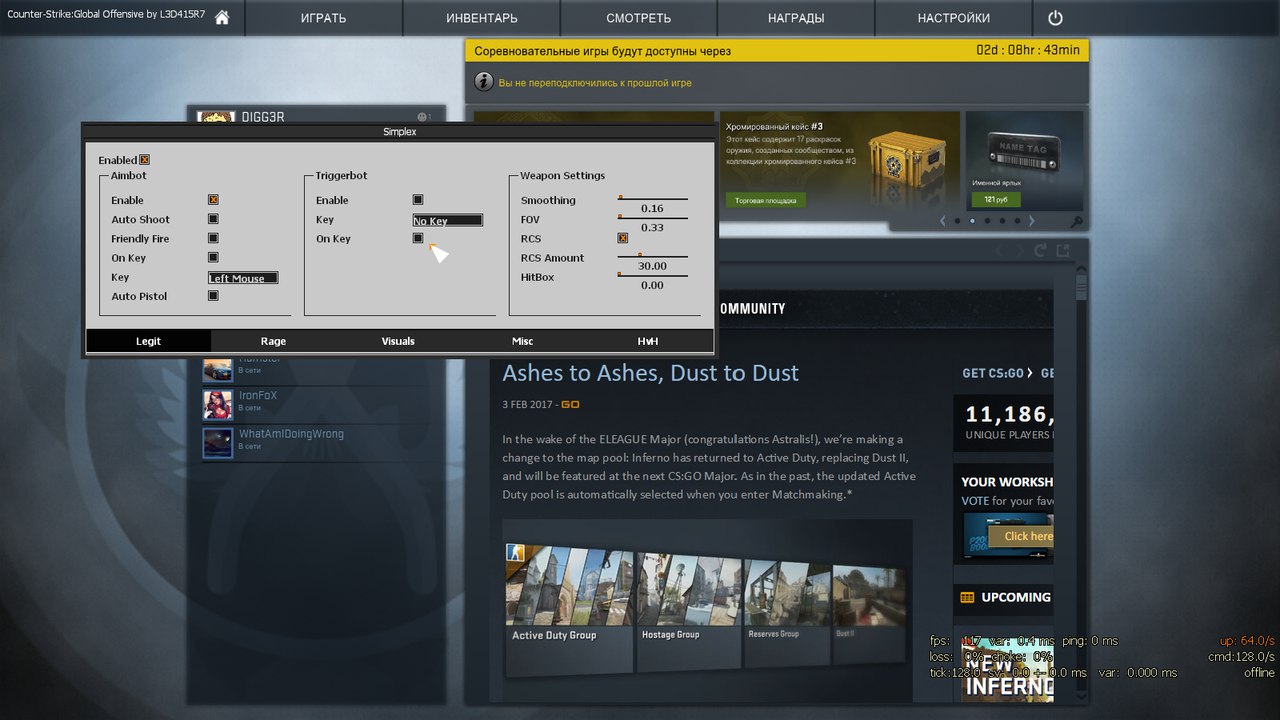Click WhatAmIDoingWrong friend avatar

click(x=218, y=442)
